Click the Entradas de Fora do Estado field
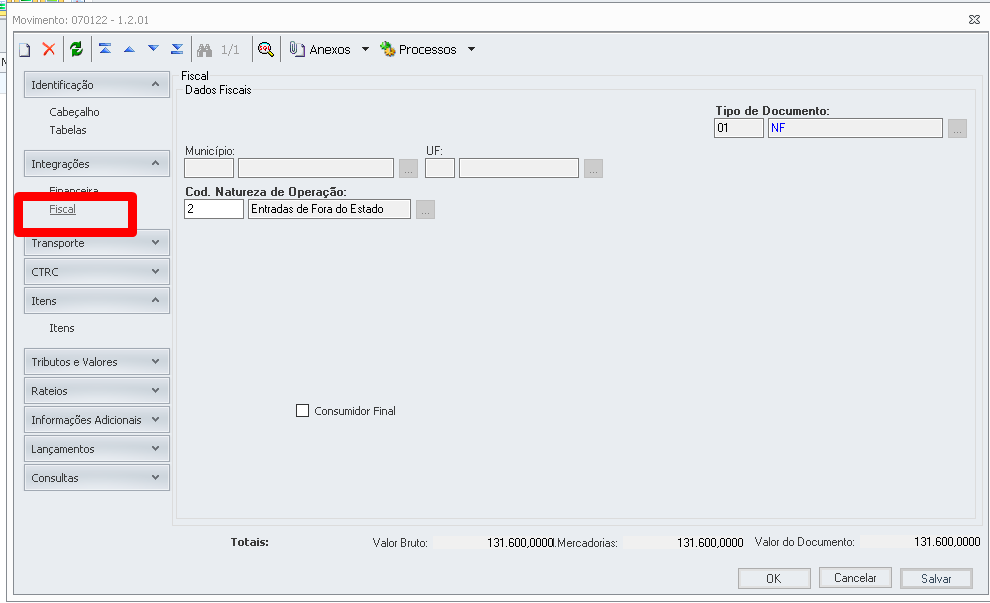 (x=330, y=209)
